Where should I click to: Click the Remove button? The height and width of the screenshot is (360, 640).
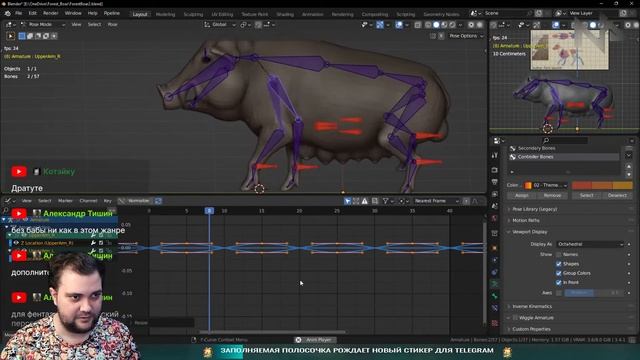pyautogui.click(x=552, y=196)
